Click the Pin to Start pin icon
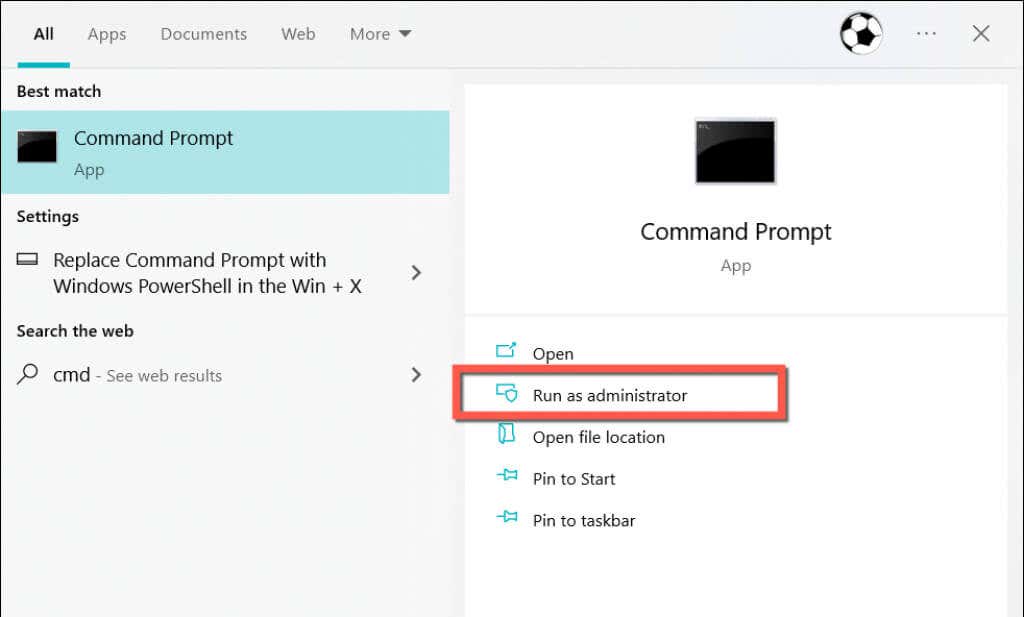 pyautogui.click(x=507, y=478)
